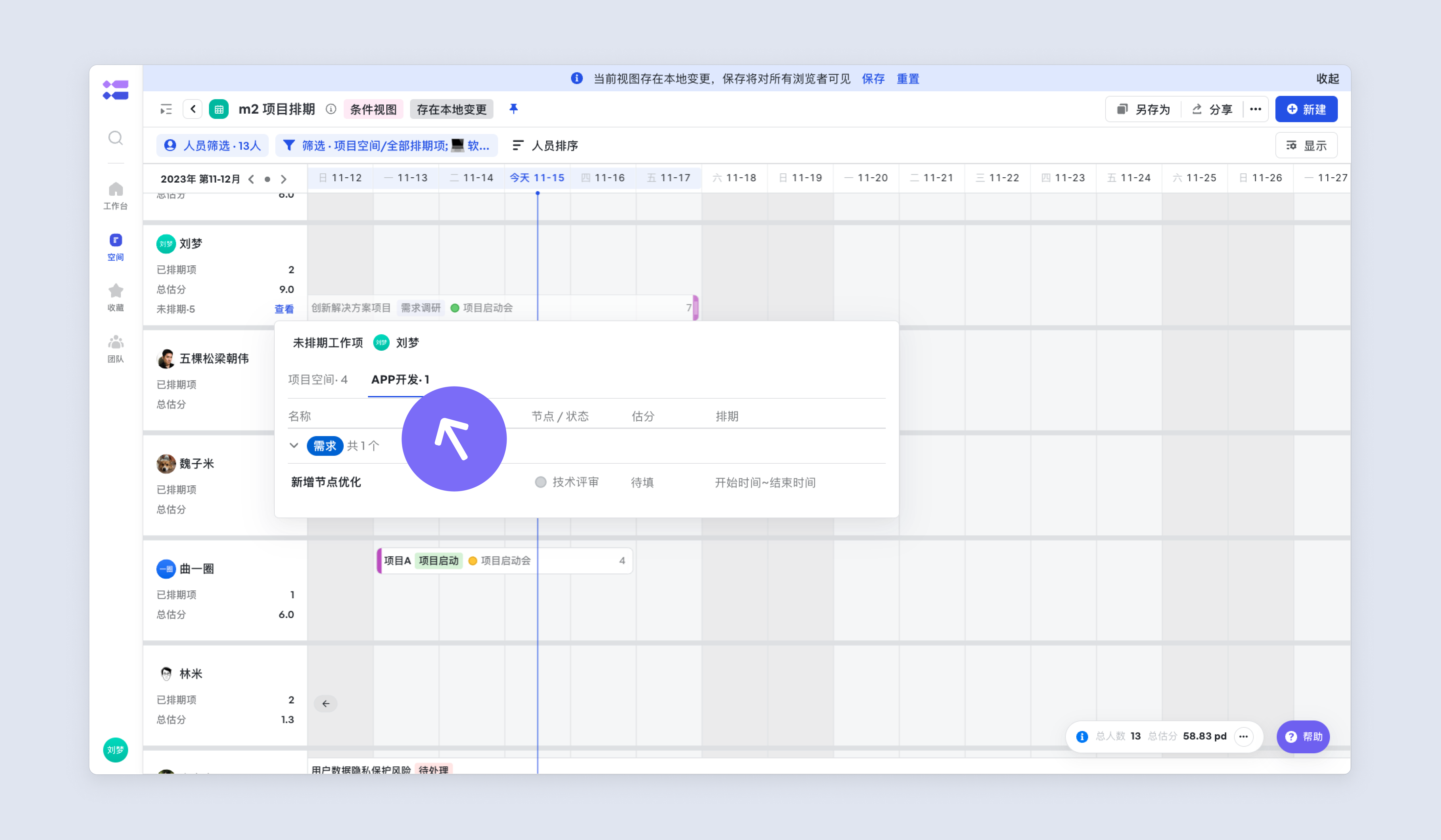Viewport: 1441px width, 840px height.
Task: Go to next period in date navigator
Action: [284, 179]
